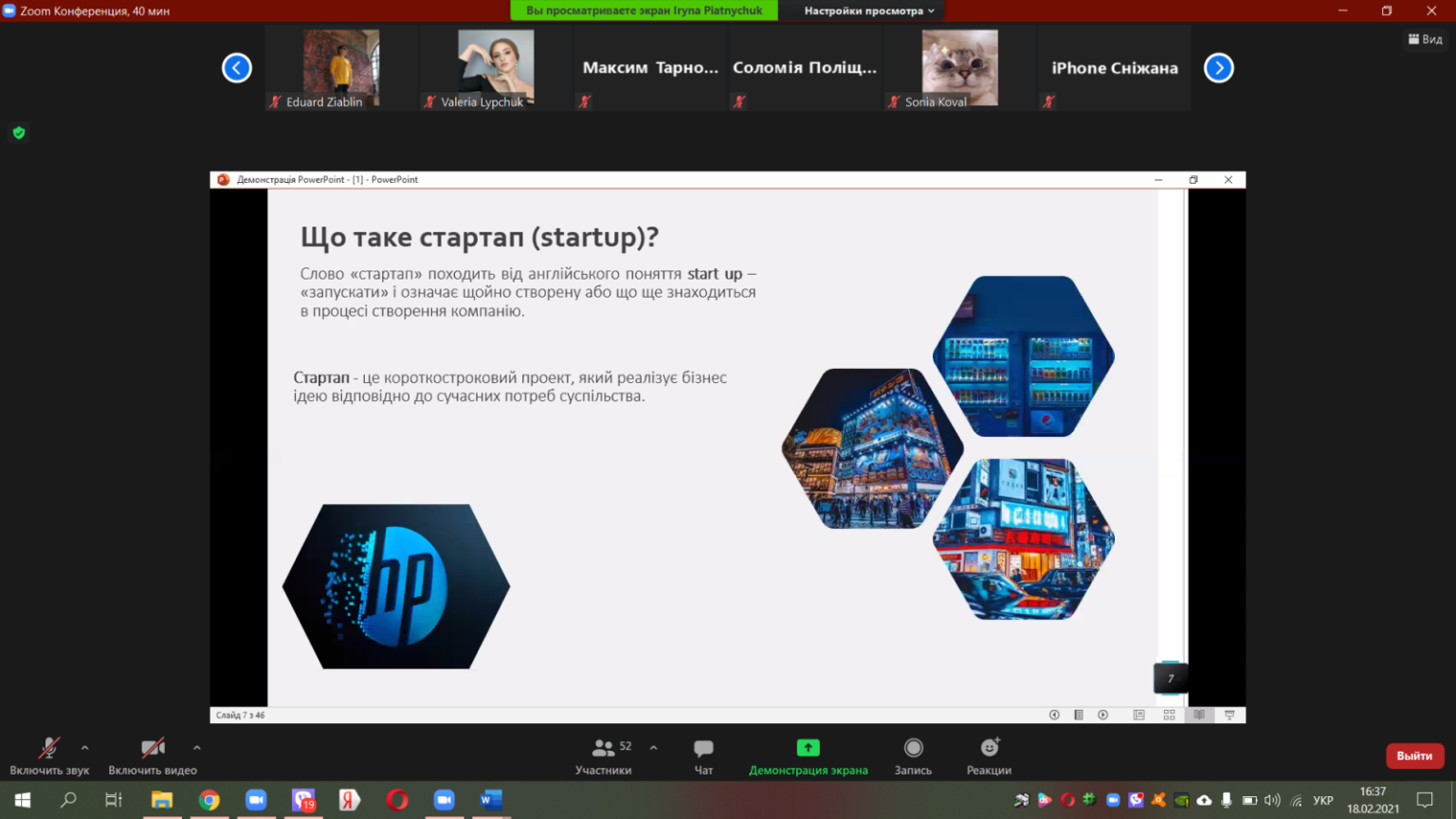Screen dimensions: 1456x819
Task: Select Valeria Lypchuk video thumbnail
Action: click(496, 68)
